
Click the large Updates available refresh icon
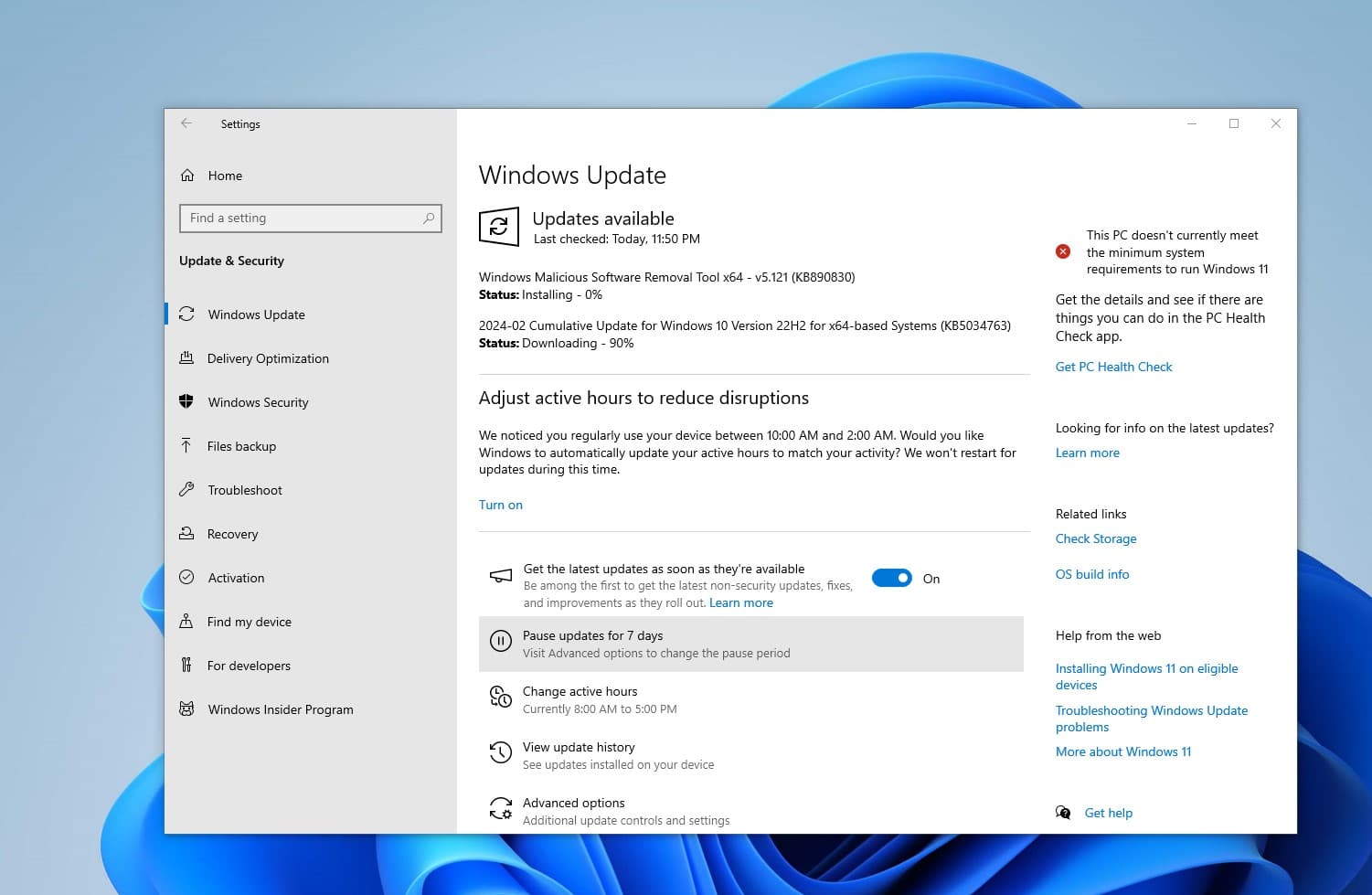pos(499,228)
